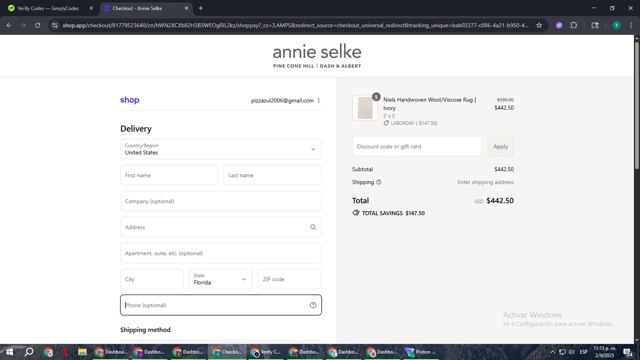Open the State dropdown showing Florida

click(x=220, y=279)
